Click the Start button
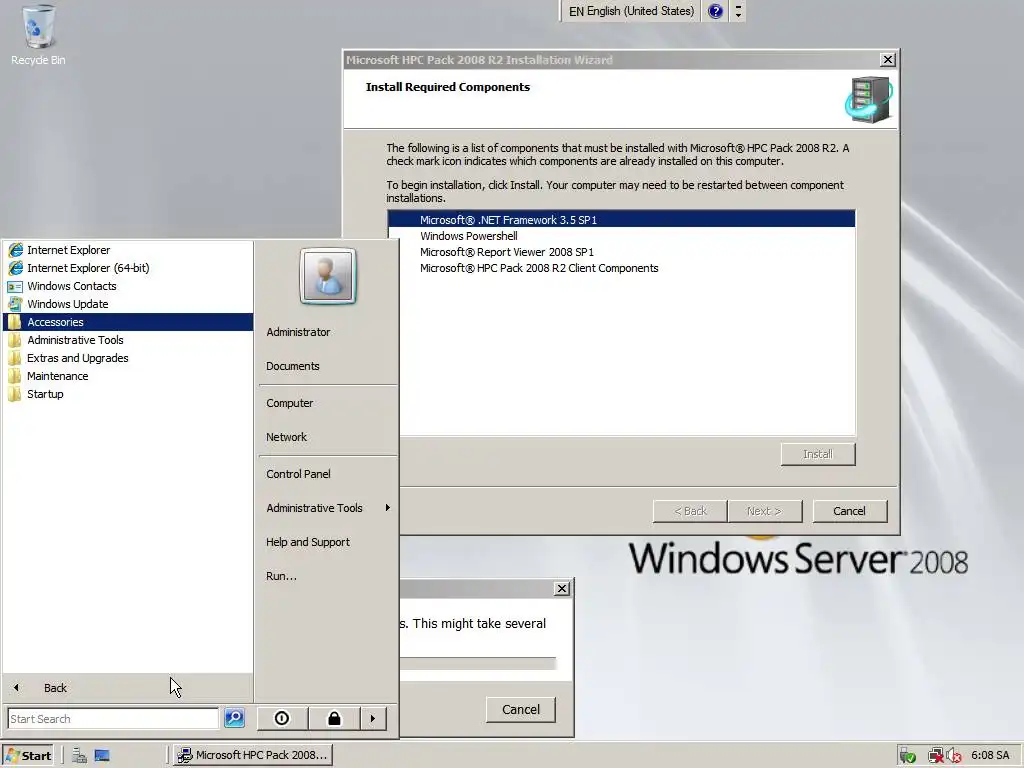 (x=28, y=756)
